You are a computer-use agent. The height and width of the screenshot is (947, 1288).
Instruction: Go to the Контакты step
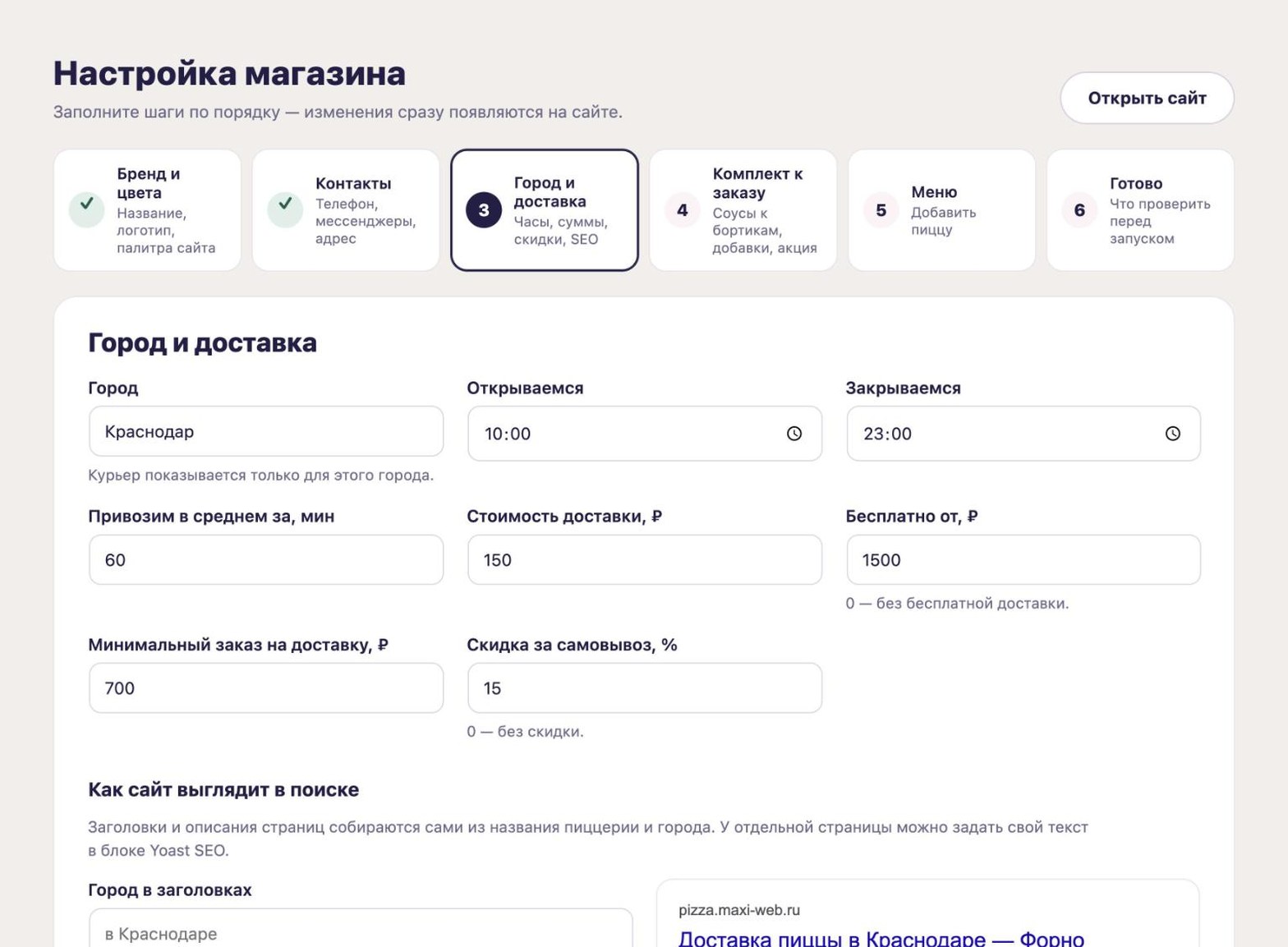tap(346, 210)
